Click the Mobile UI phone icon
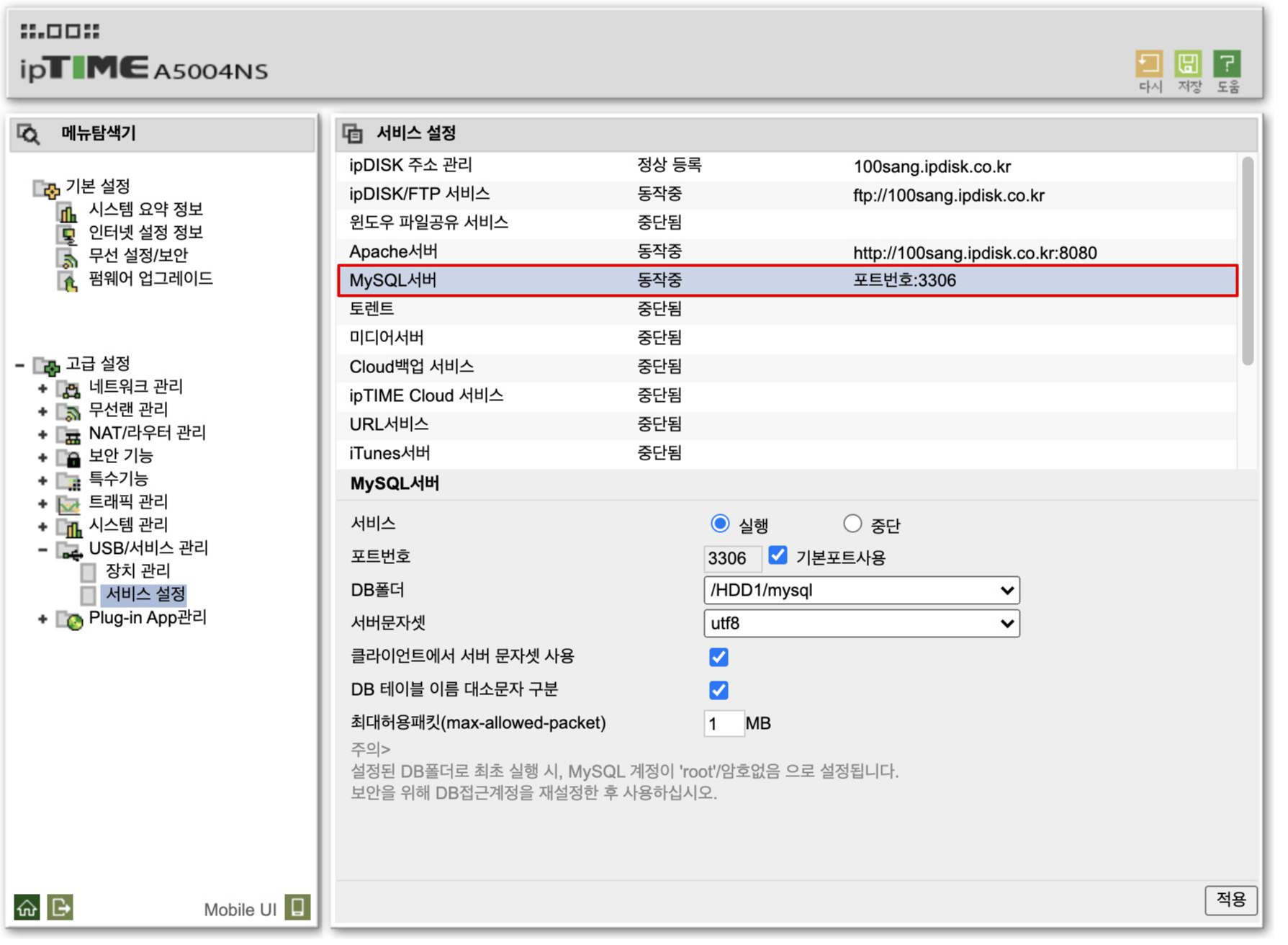Image resolution: width=1288 pixels, height=945 pixels. click(297, 907)
